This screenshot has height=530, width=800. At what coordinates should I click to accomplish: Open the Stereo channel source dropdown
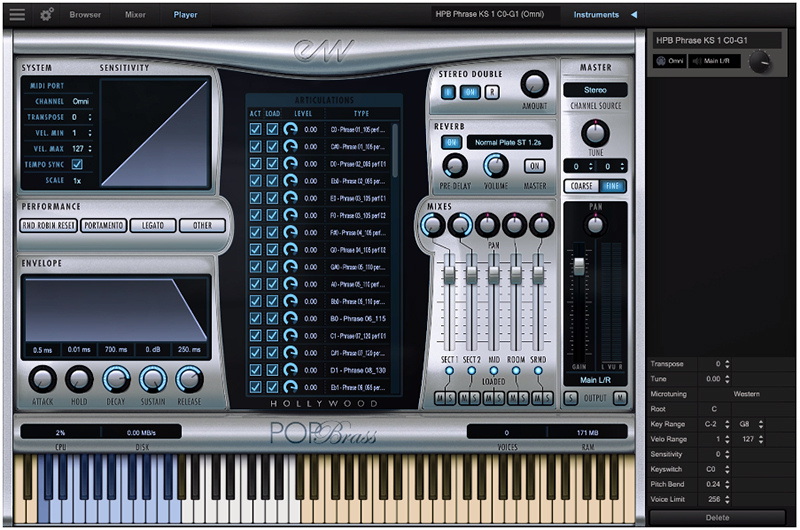click(x=595, y=90)
